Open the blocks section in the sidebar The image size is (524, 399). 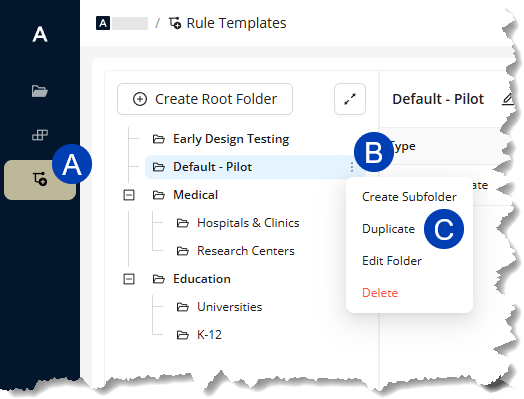pyautogui.click(x=40, y=135)
